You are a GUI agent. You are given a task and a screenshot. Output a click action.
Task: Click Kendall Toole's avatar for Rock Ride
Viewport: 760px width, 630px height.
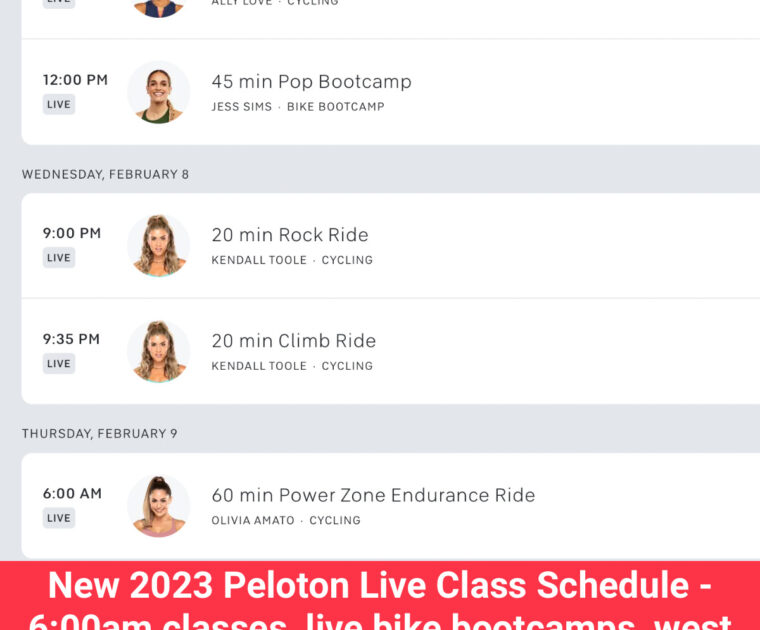pyautogui.click(x=158, y=245)
